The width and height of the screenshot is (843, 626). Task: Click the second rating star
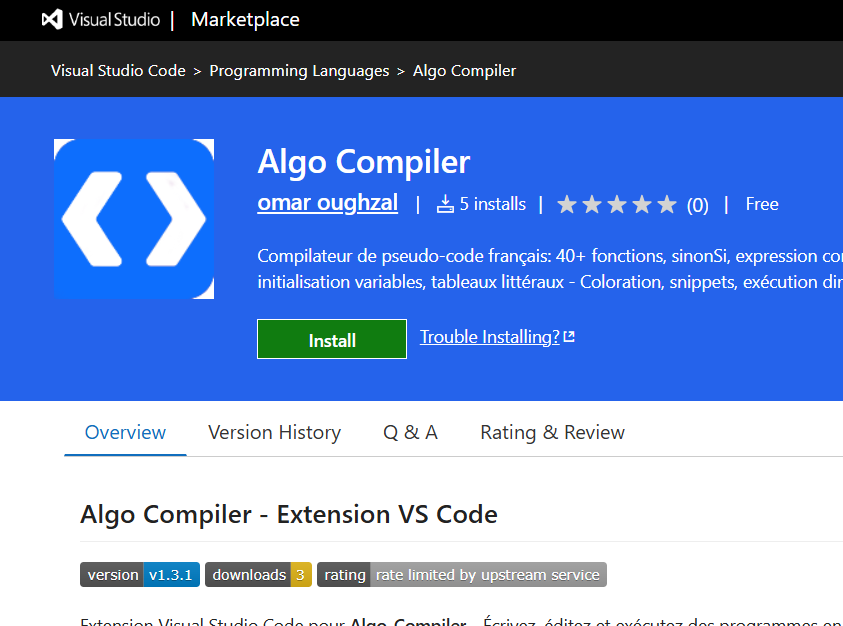coord(592,204)
